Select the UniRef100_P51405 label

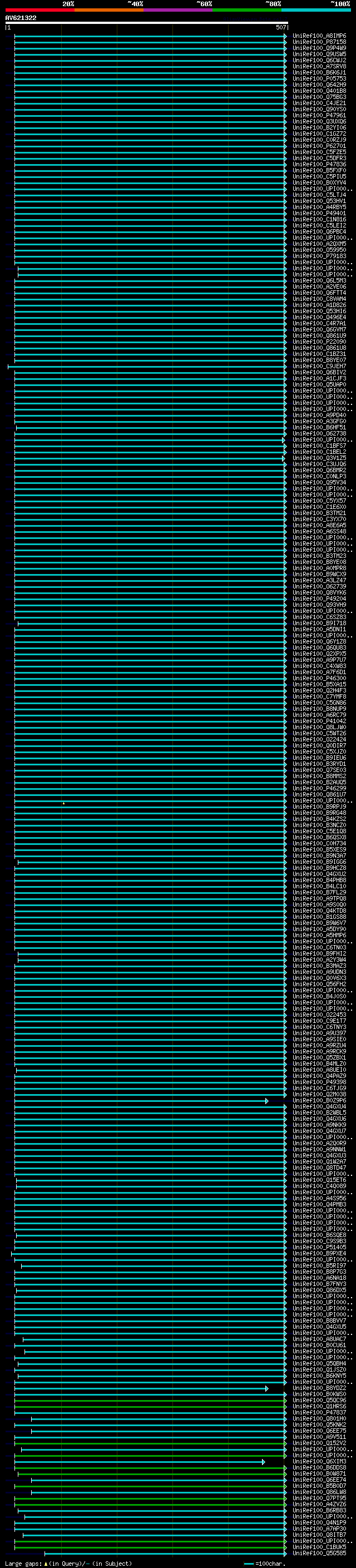[x=319, y=1247]
